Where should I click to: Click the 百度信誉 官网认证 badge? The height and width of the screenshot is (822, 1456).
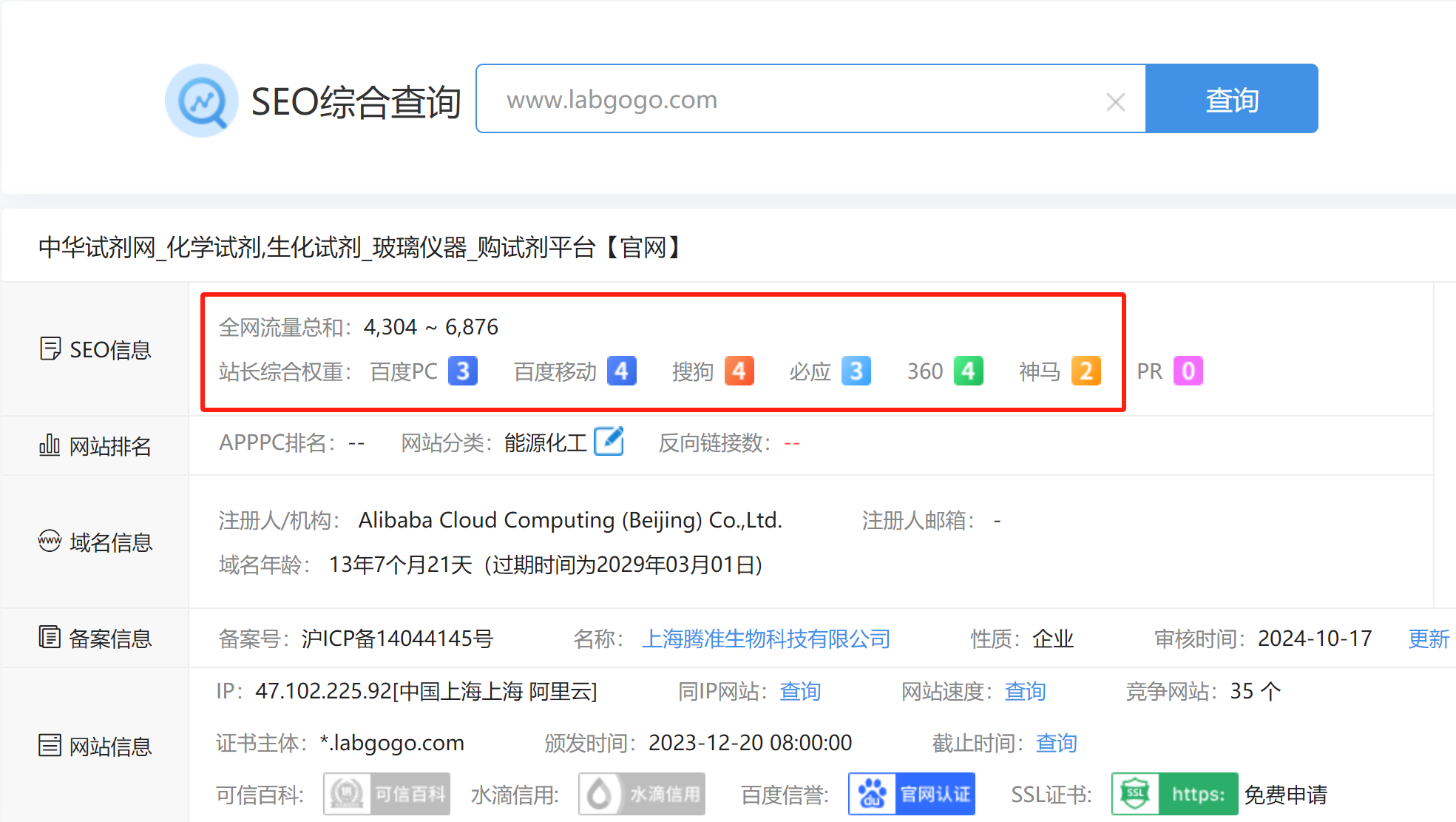point(912,795)
